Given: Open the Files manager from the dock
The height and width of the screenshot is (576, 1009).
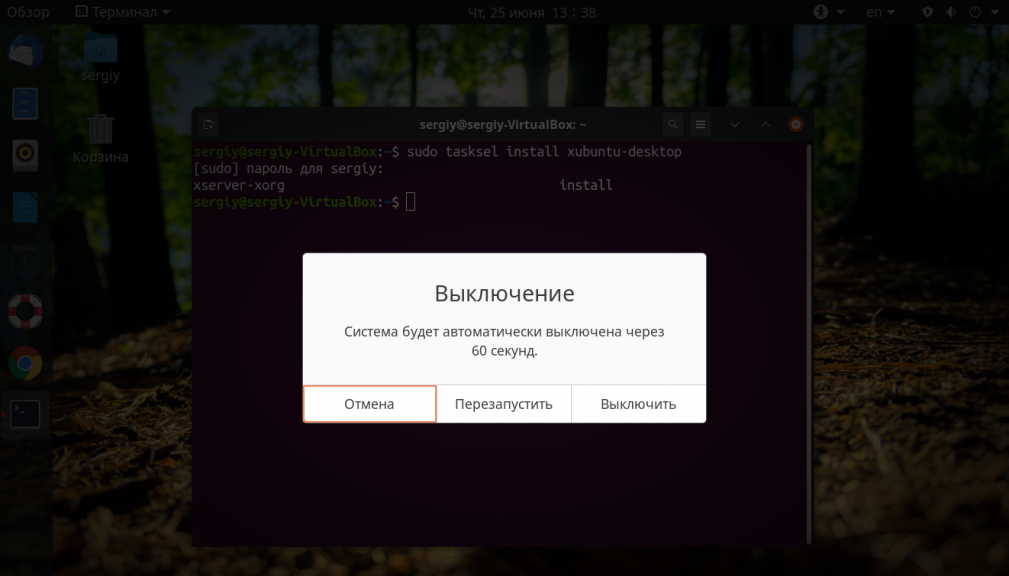Looking at the screenshot, I should [25, 104].
